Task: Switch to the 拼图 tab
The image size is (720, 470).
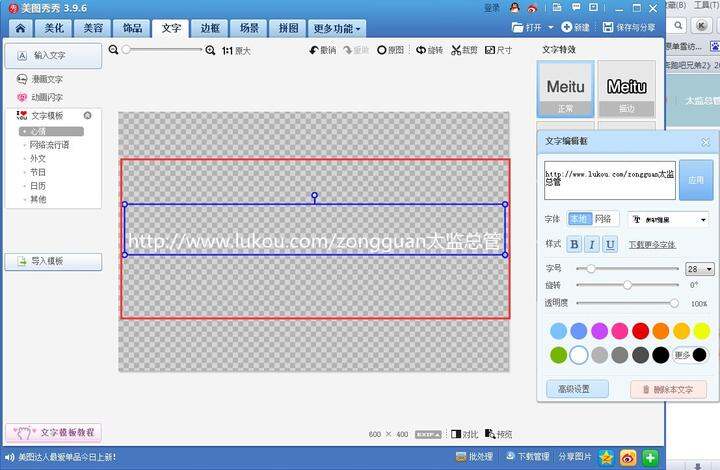Action: tap(288, 28)
